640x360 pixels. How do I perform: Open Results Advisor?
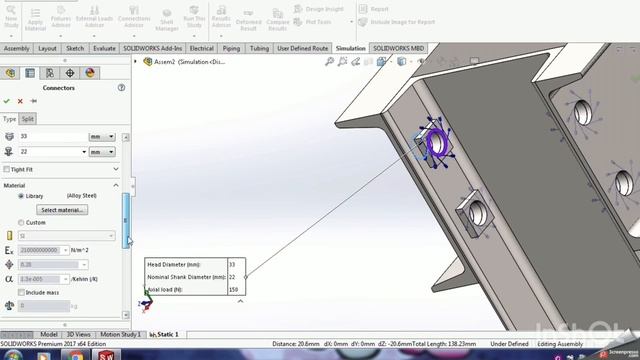tap(221, 17)
